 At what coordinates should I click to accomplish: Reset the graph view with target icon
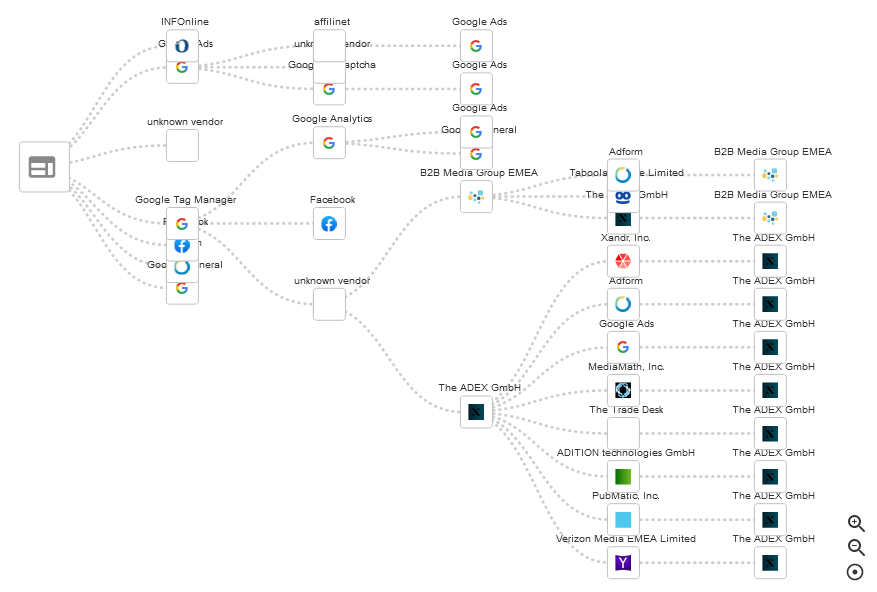(855, 572)
